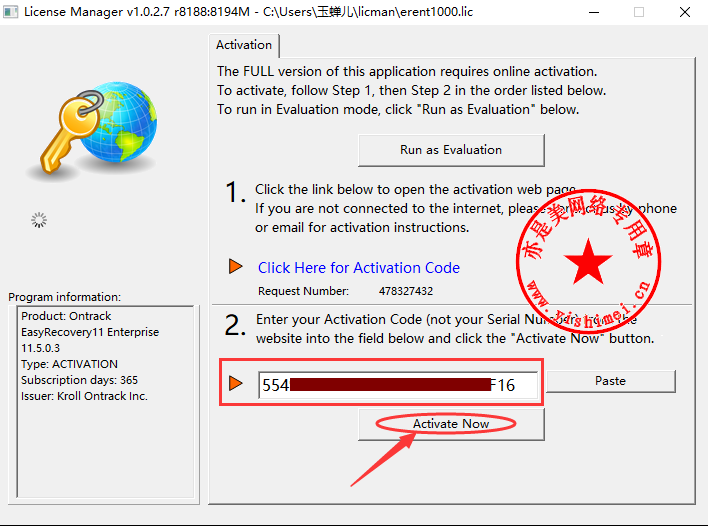Click the orange arrow beside the code field
This screenshot has height=526, width=708.
(x=236, y=383)
